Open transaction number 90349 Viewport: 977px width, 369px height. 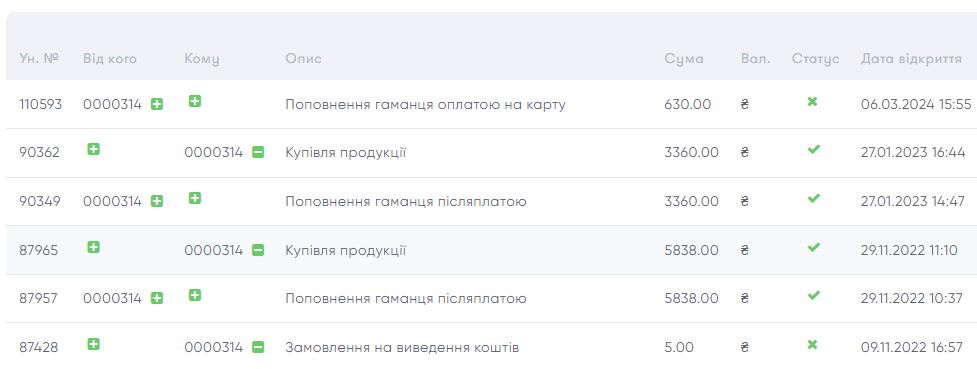click(x=40, y=201)
